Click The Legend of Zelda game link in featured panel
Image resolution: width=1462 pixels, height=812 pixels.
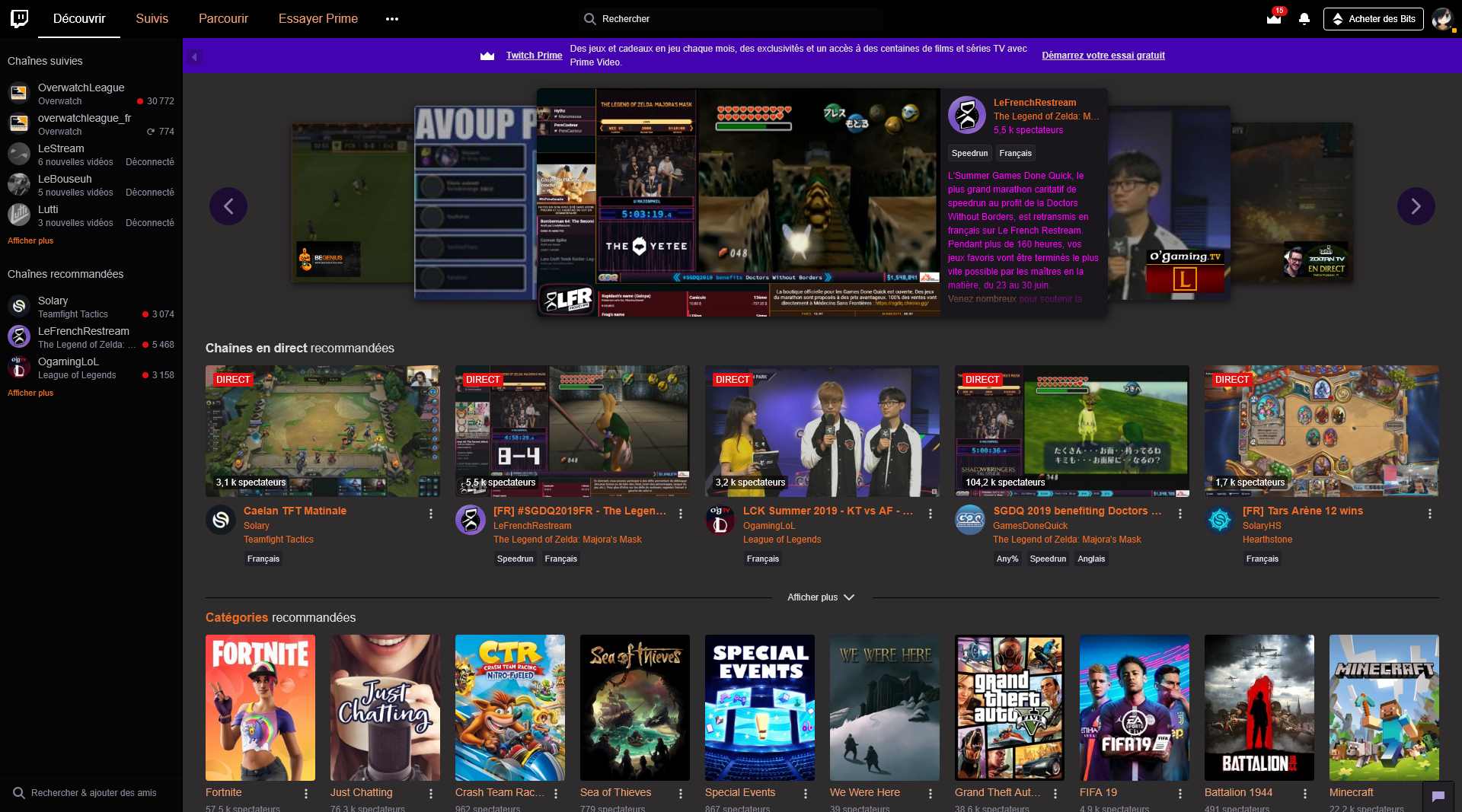pos(1046,116)
